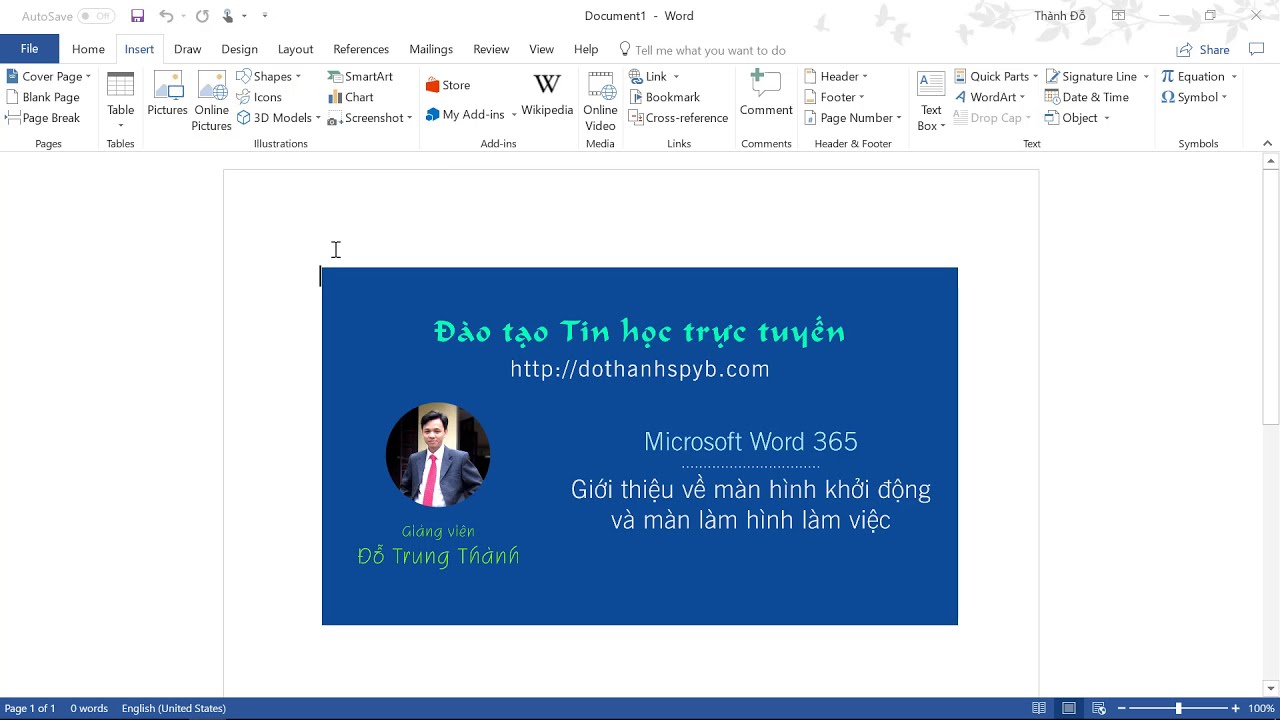Expand the Shapes dropdown
This screenshot has width=1280, height=720.
[x=270, y=77]
